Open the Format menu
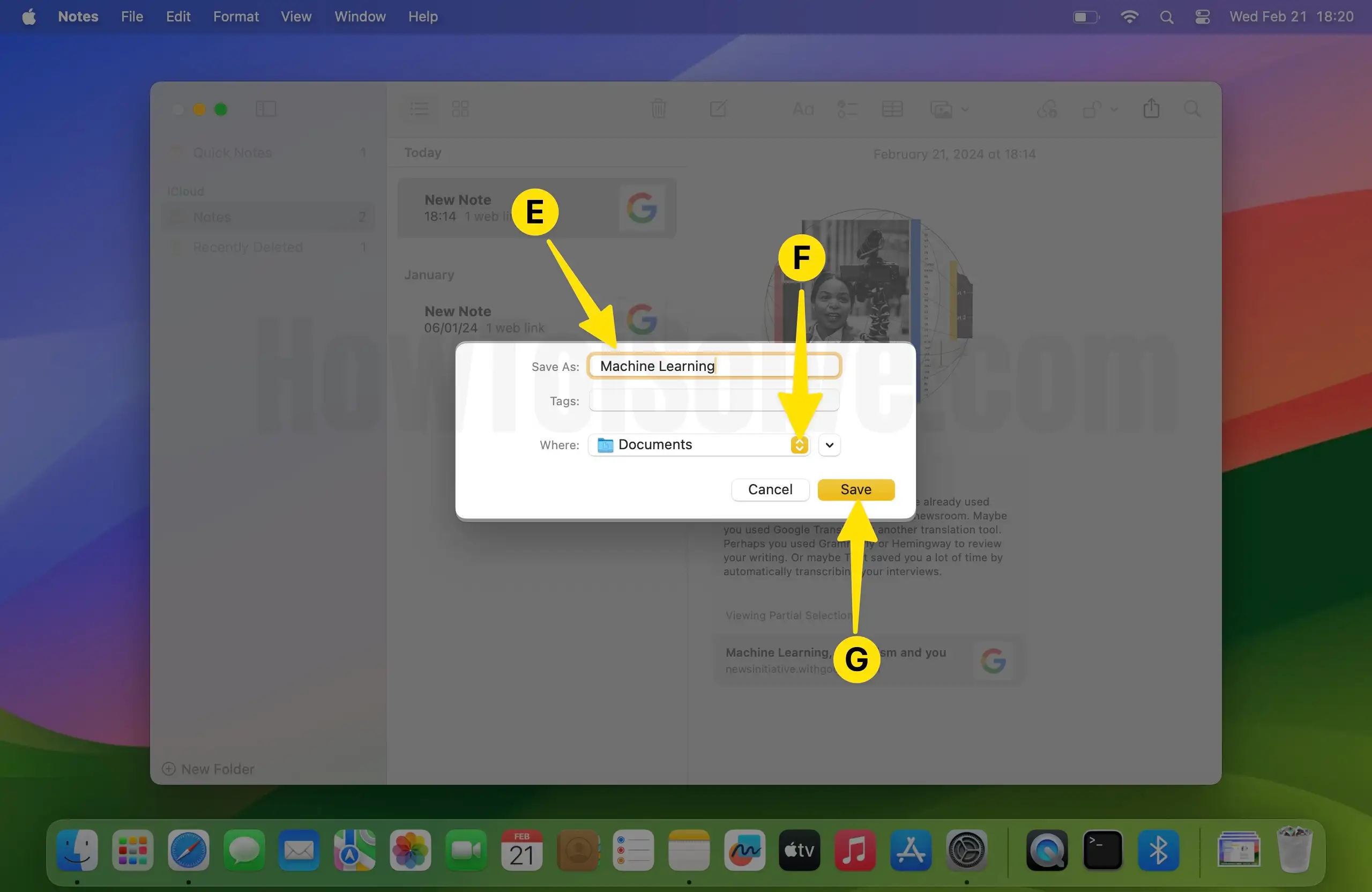The image size is (1372, 892). coord(235,16)
